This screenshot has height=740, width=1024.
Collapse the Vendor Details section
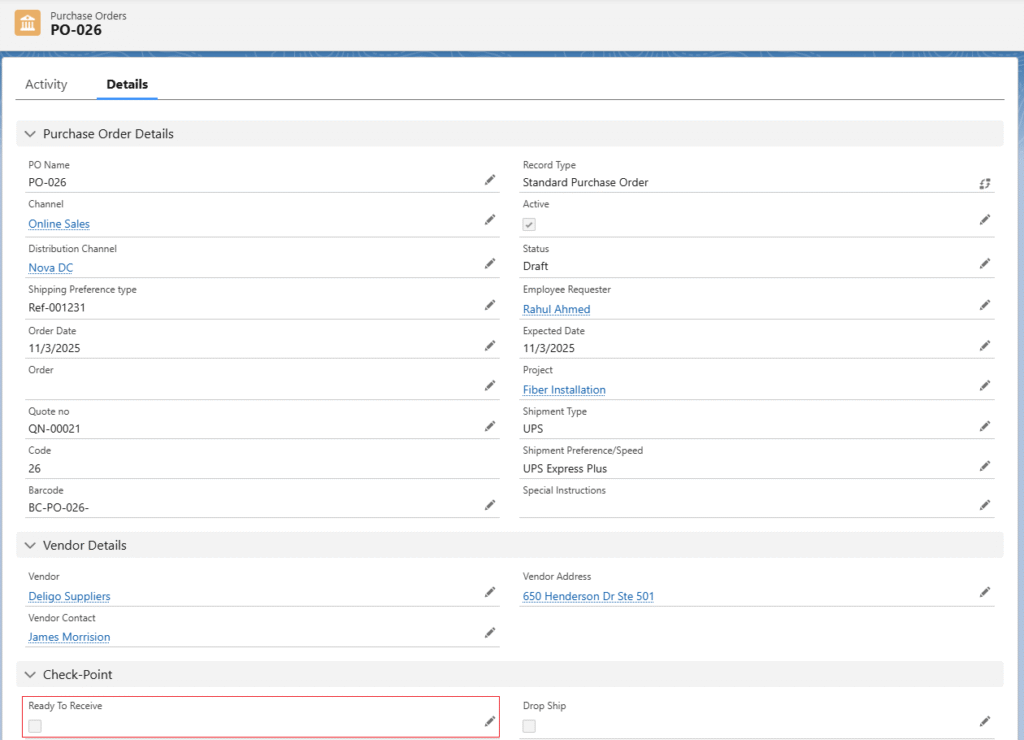pyautogui.click(x=30, y=546)
